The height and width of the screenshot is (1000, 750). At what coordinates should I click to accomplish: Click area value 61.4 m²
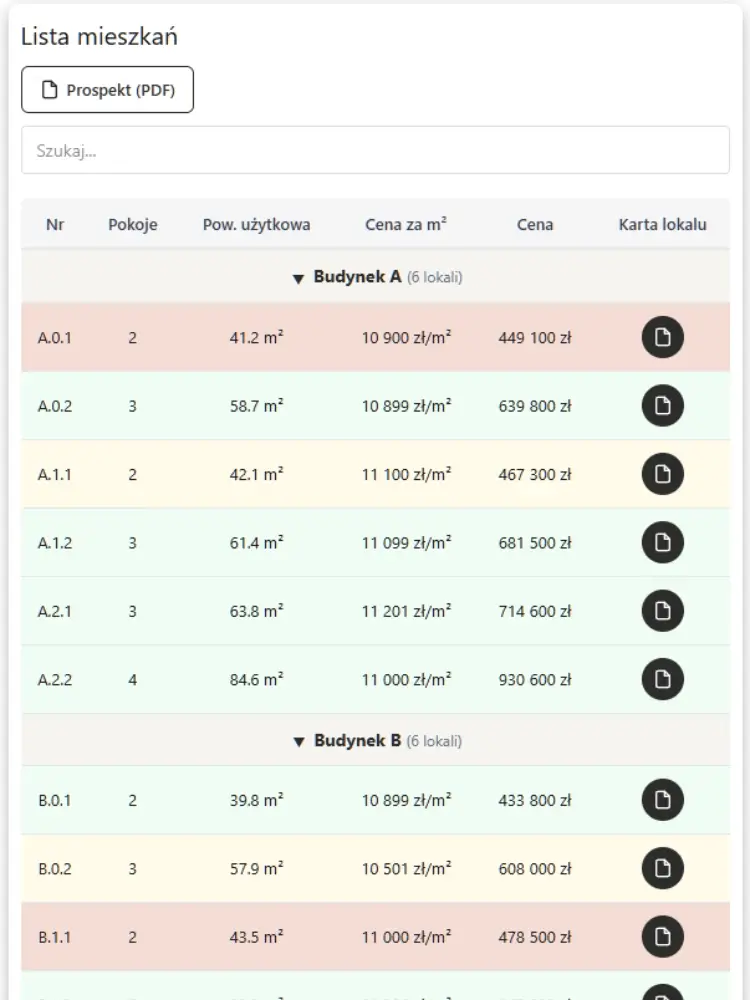[x=256, y=542]
